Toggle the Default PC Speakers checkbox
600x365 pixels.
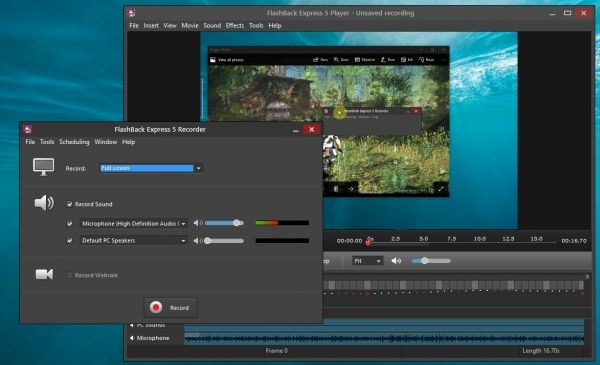(69, 241)
